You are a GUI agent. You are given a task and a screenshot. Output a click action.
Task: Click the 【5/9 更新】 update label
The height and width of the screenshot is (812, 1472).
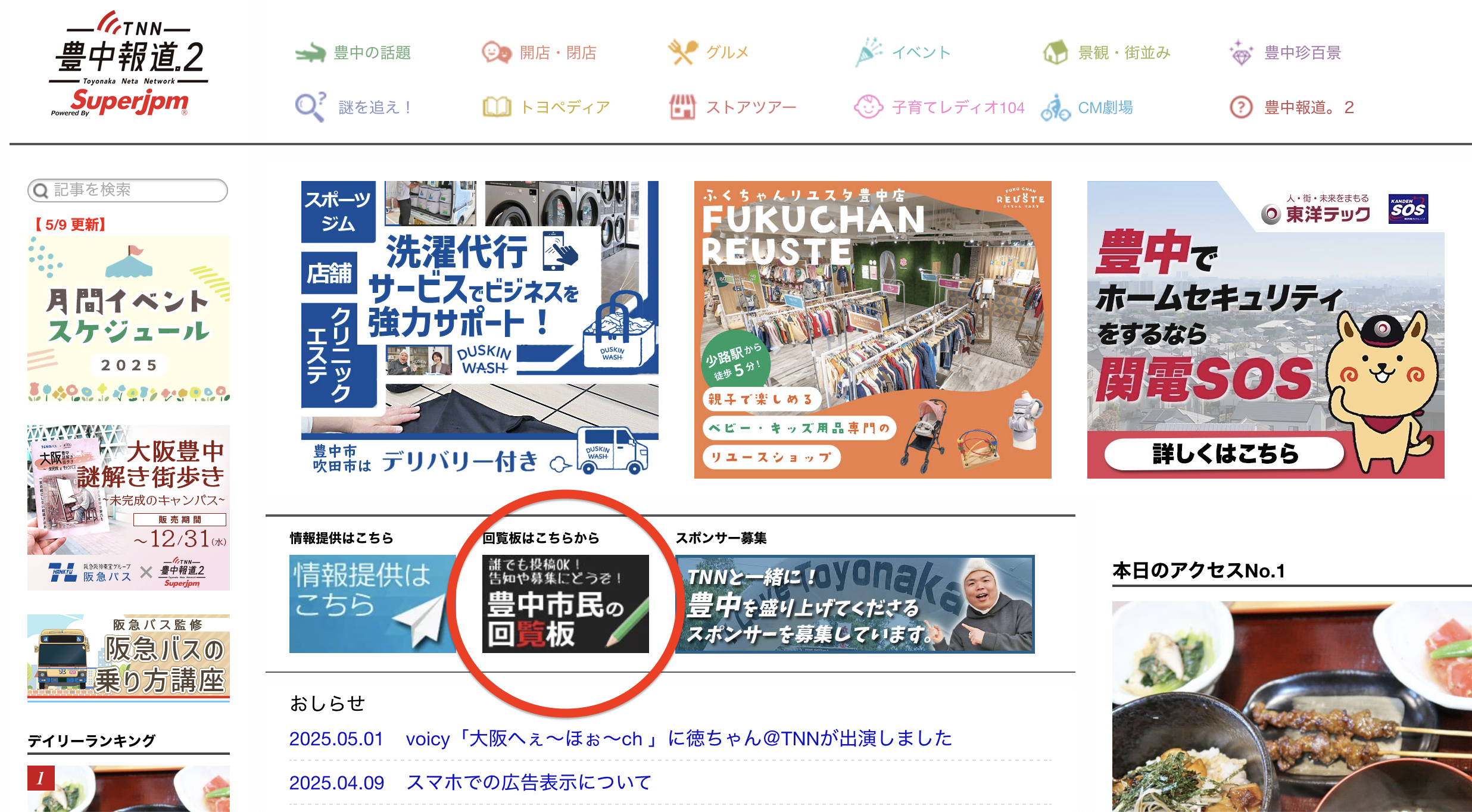click(69, 224)
